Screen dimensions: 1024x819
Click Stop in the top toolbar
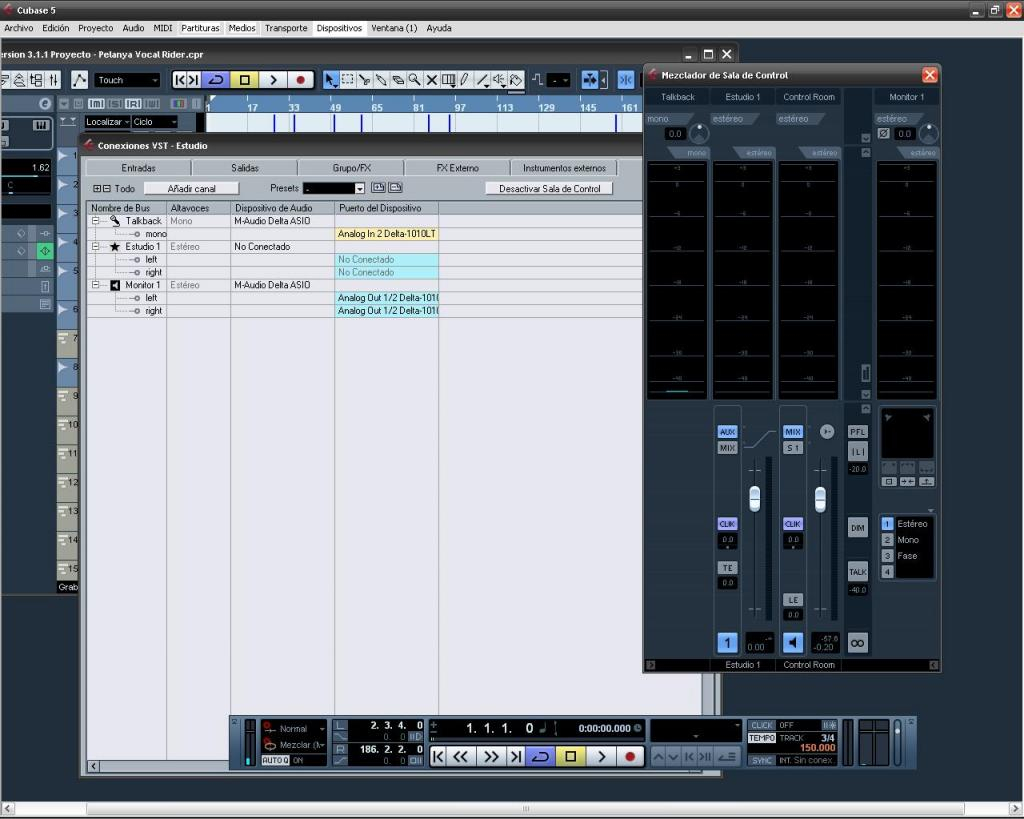(244, 80)
